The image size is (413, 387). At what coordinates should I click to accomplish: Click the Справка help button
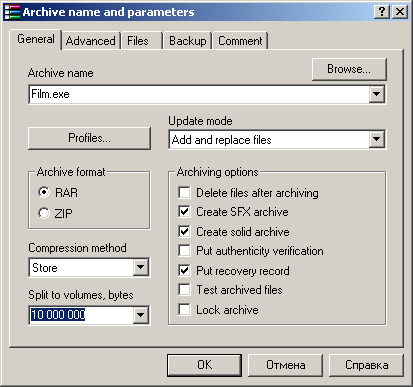point(366,365)
